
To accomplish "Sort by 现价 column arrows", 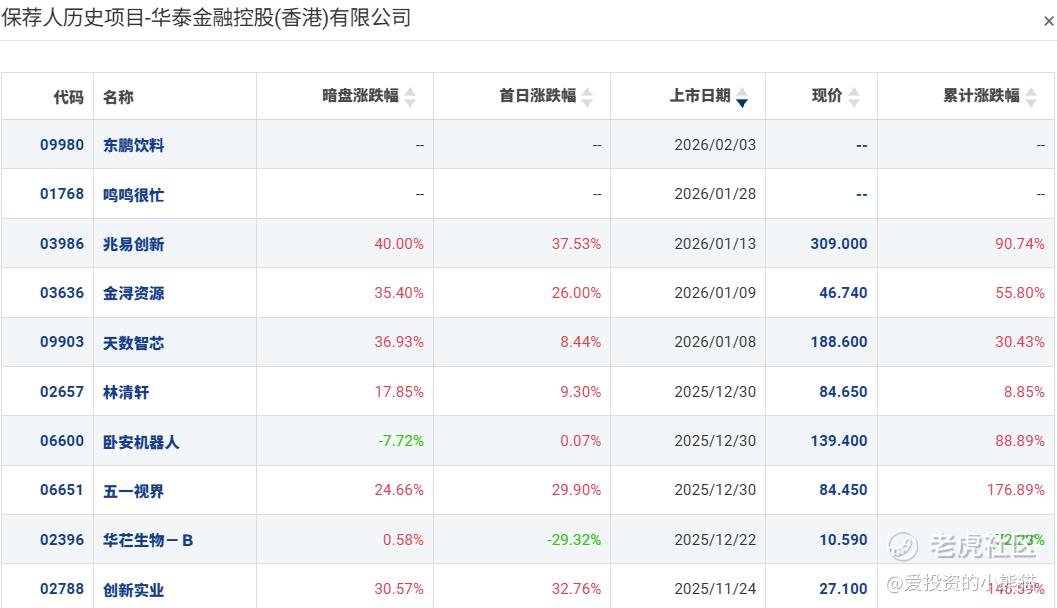I will point(853,98).
